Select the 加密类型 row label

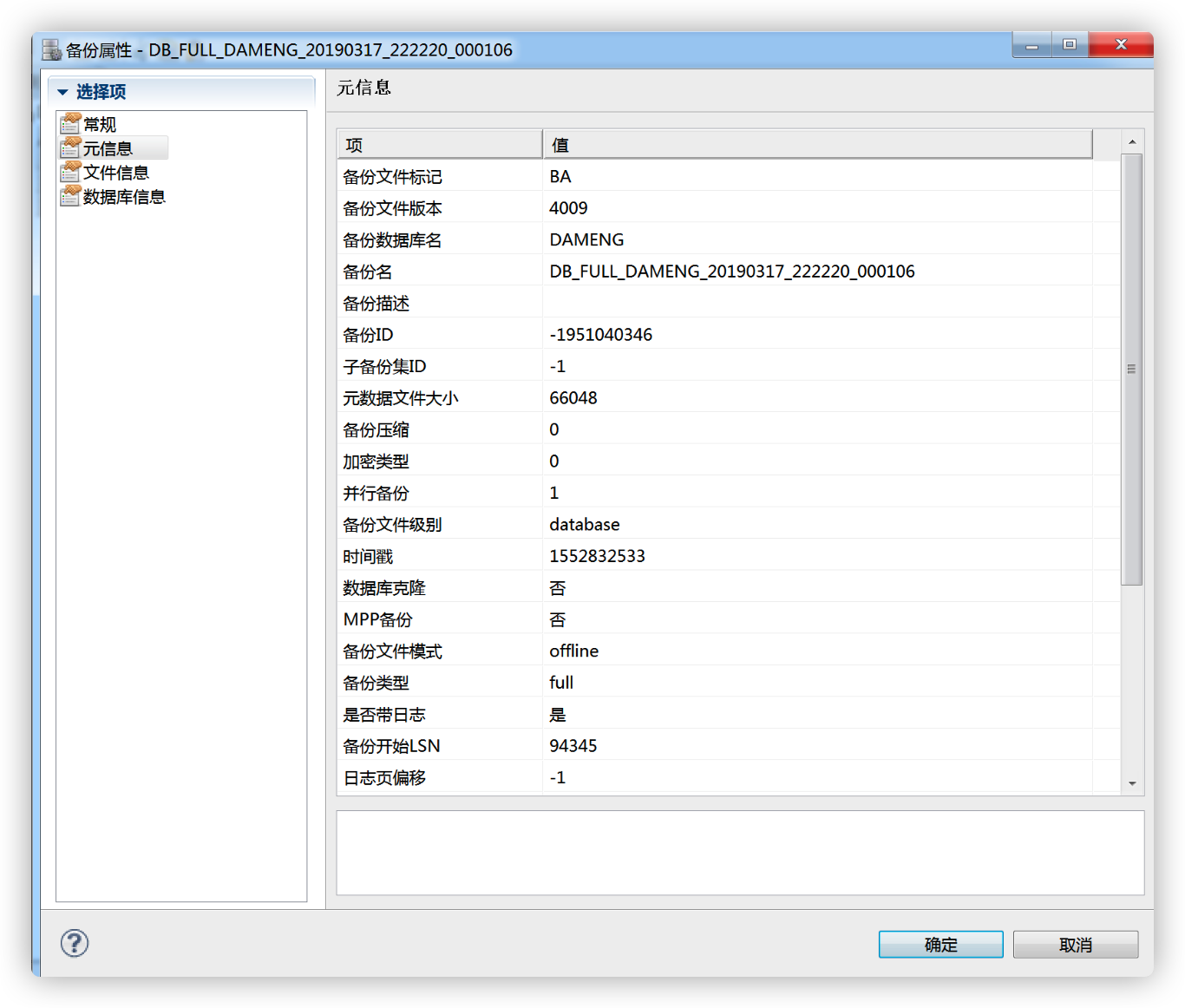376,461
